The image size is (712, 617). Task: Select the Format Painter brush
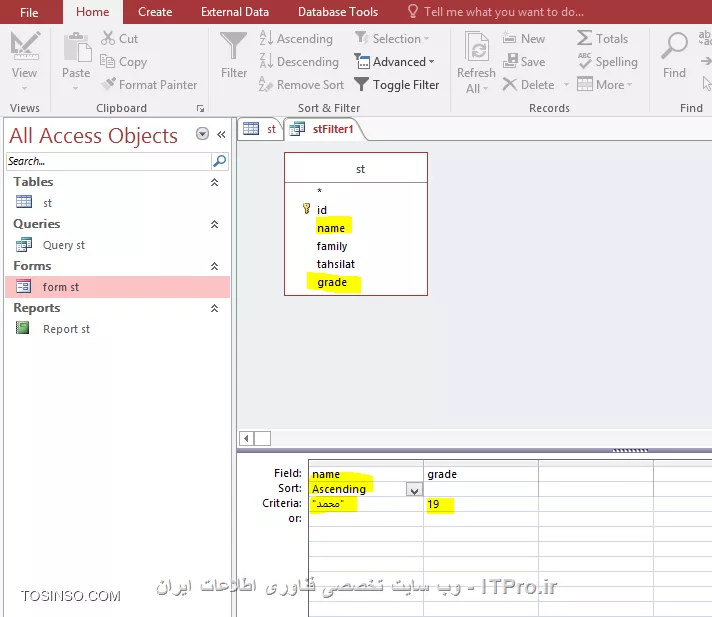click(x=108, y=84)
